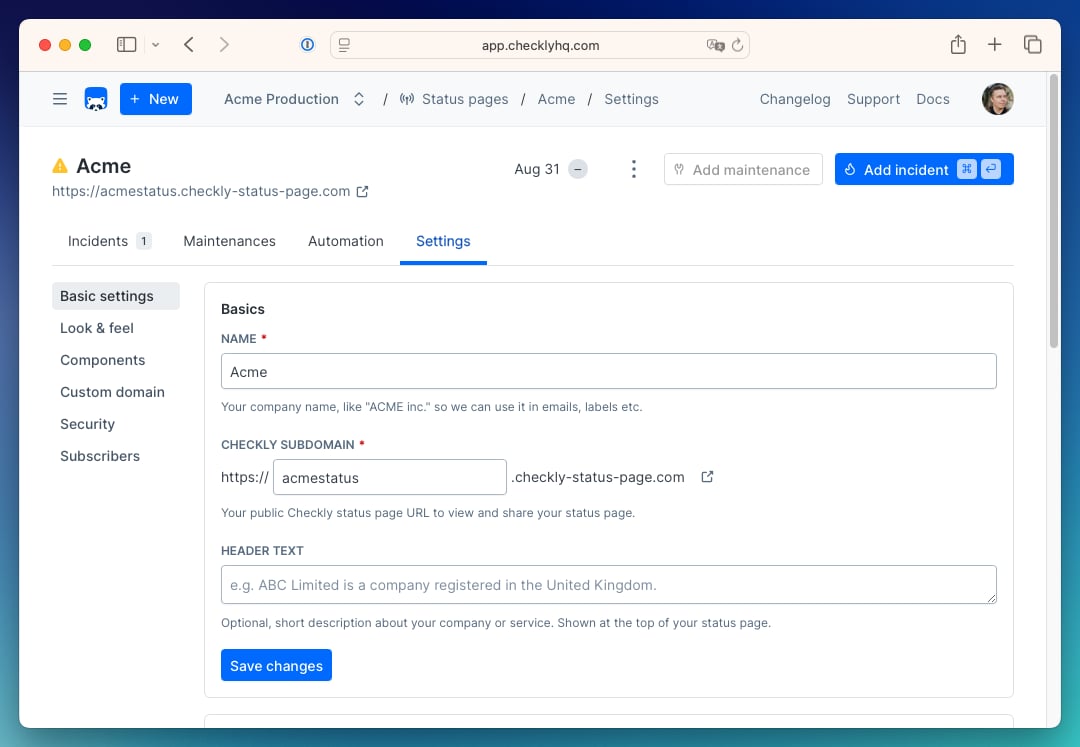Click the page reader icon in address bar
Image resolution: width=1080 pixels, height=747 pixels.
344,45
